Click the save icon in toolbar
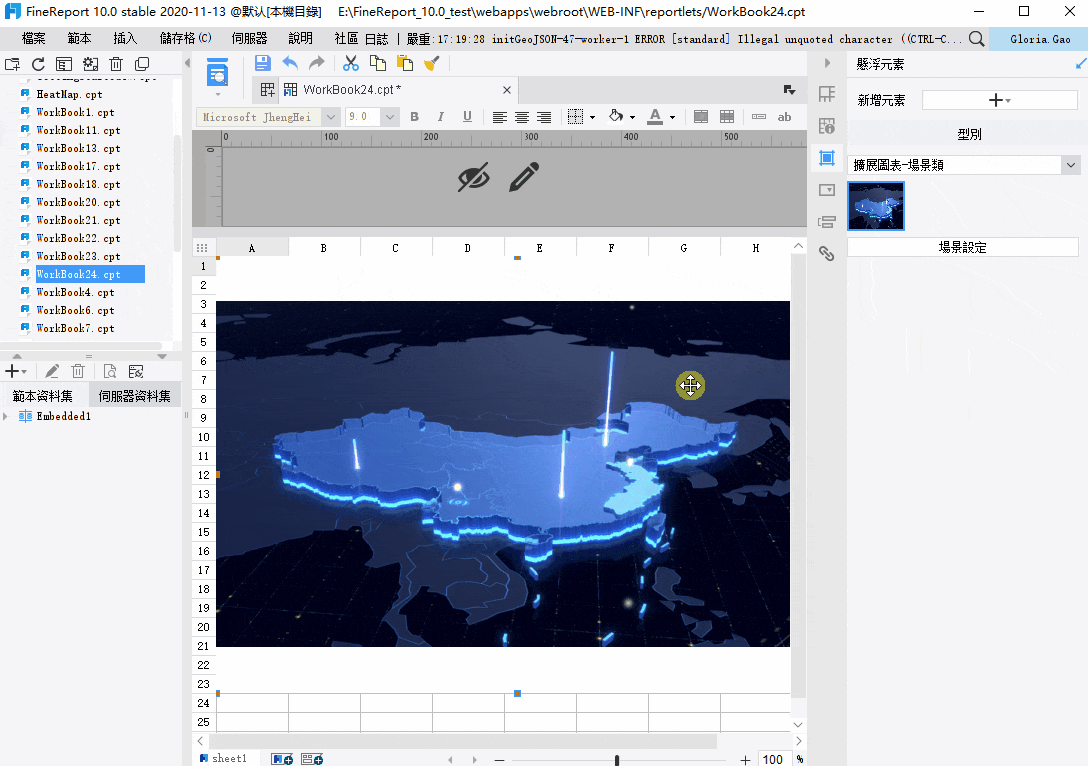The height and width of the screenshot is (766, 1088). pos(262,63)
